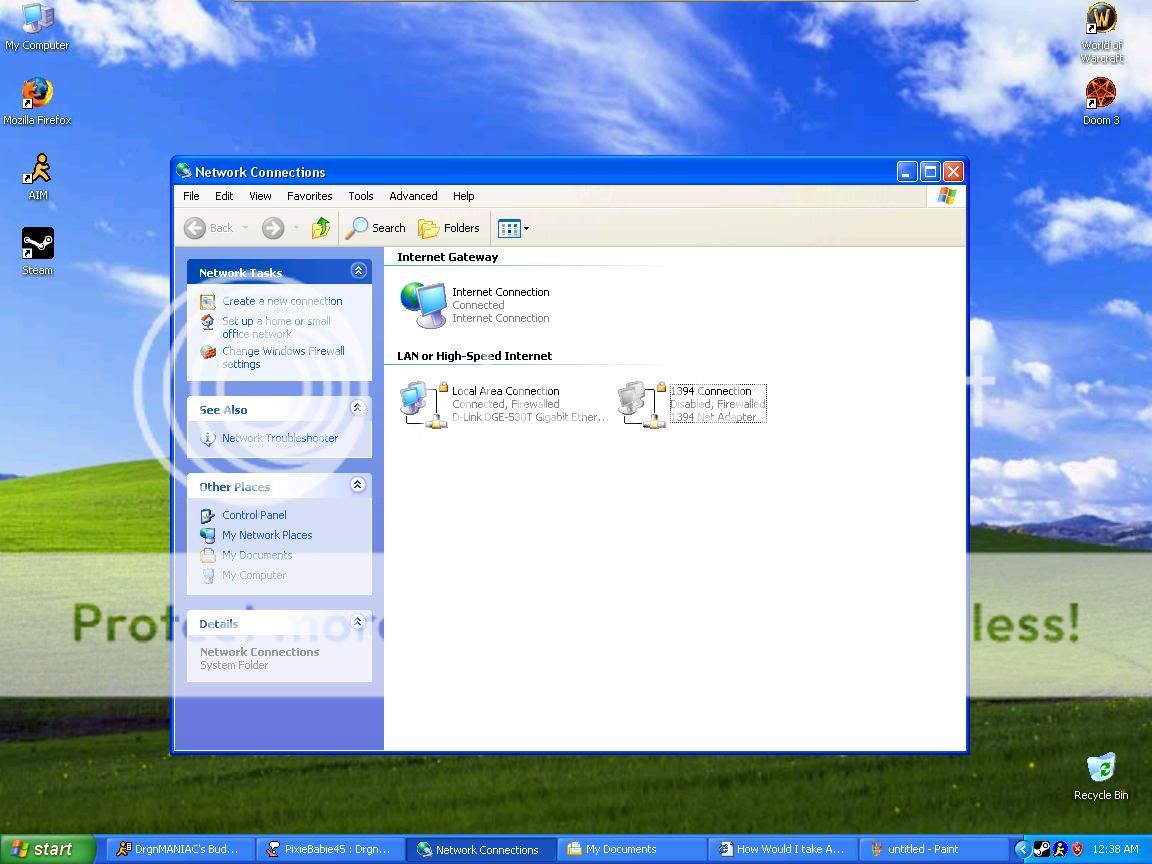
Task: Switch to How Would I take A... taskbar button
Action: point(782,849)
